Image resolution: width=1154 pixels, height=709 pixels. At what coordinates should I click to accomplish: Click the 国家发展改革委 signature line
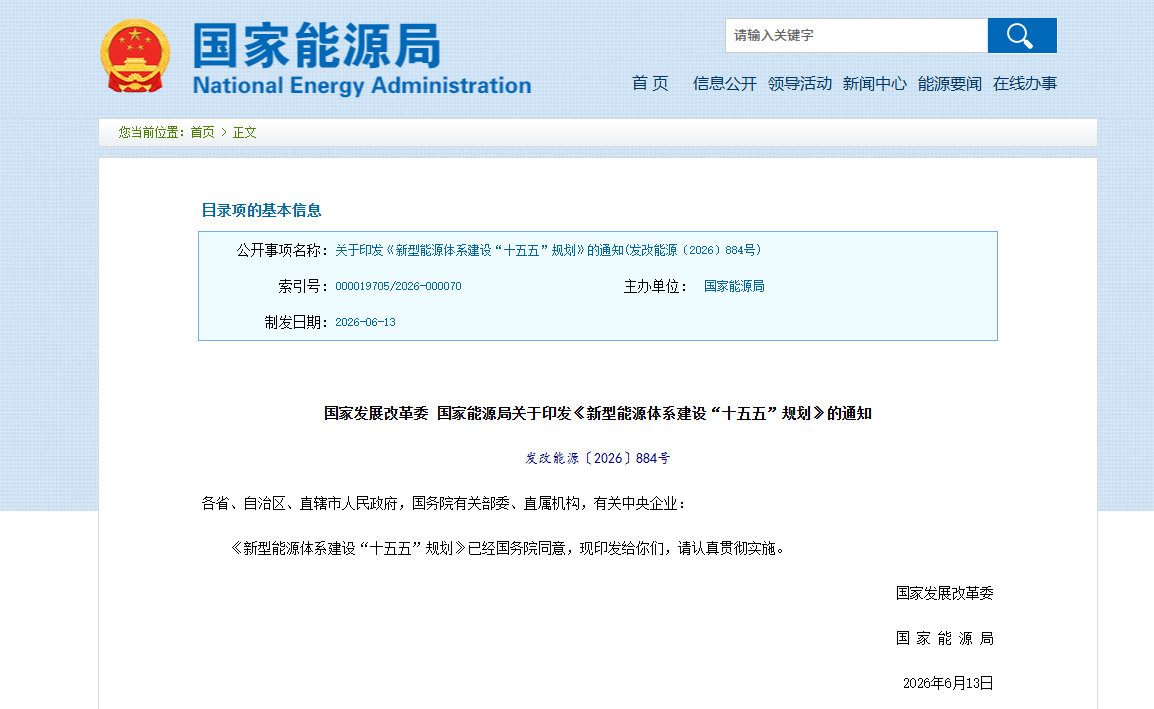click(944, 593)
